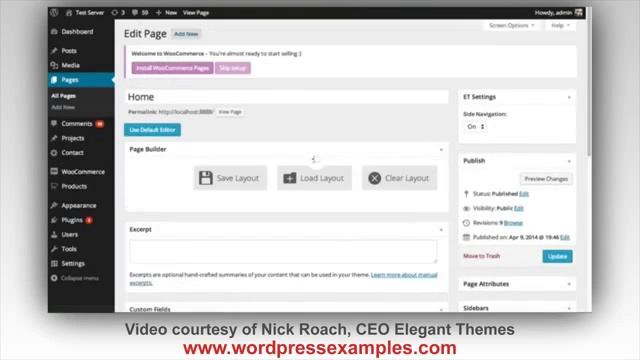This screenshot has width=640, height=360.
Task: Open the Help dropdown tab
Action: [x=560, y=25]
